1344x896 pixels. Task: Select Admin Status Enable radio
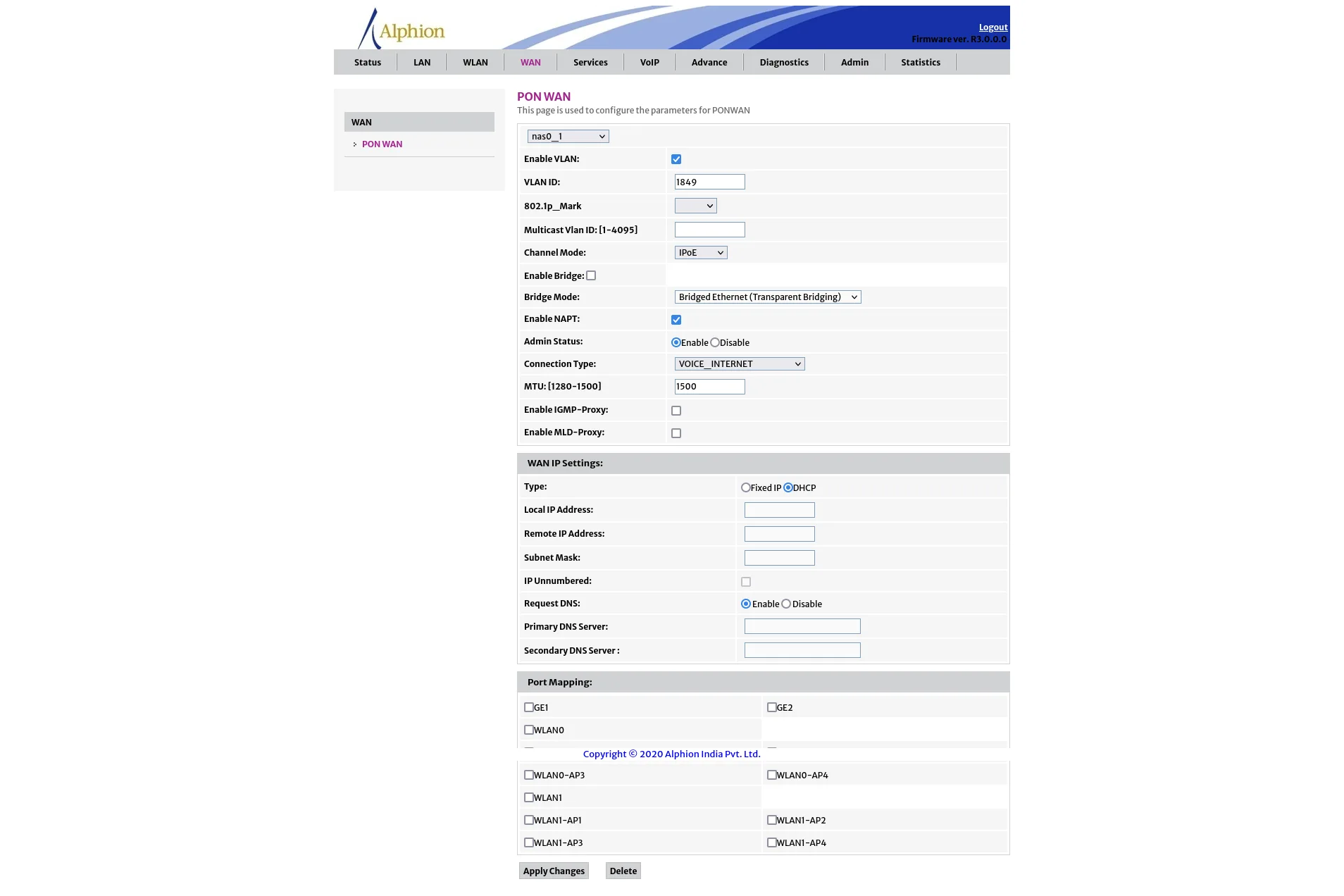coord(676,342)
